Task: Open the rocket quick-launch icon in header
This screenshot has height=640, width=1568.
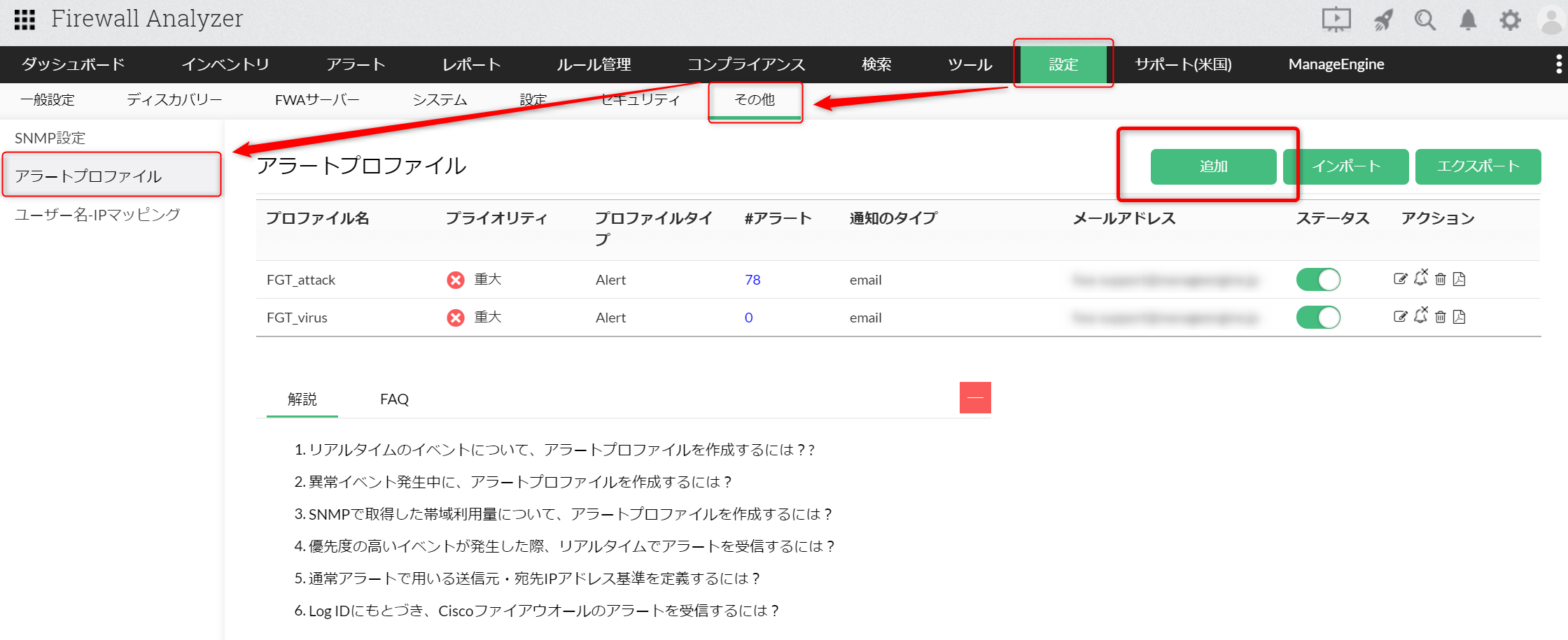Action: 1383,20
